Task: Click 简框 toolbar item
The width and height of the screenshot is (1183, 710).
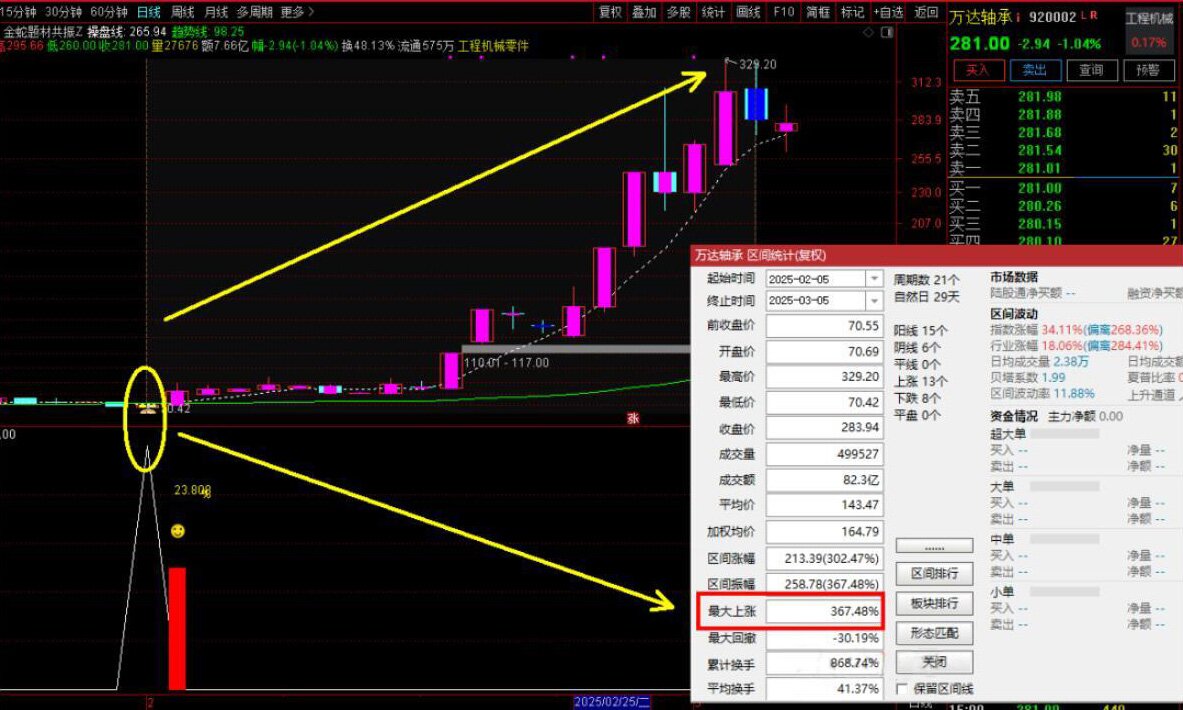Action: pyautogui.click(x=817, y=12)
